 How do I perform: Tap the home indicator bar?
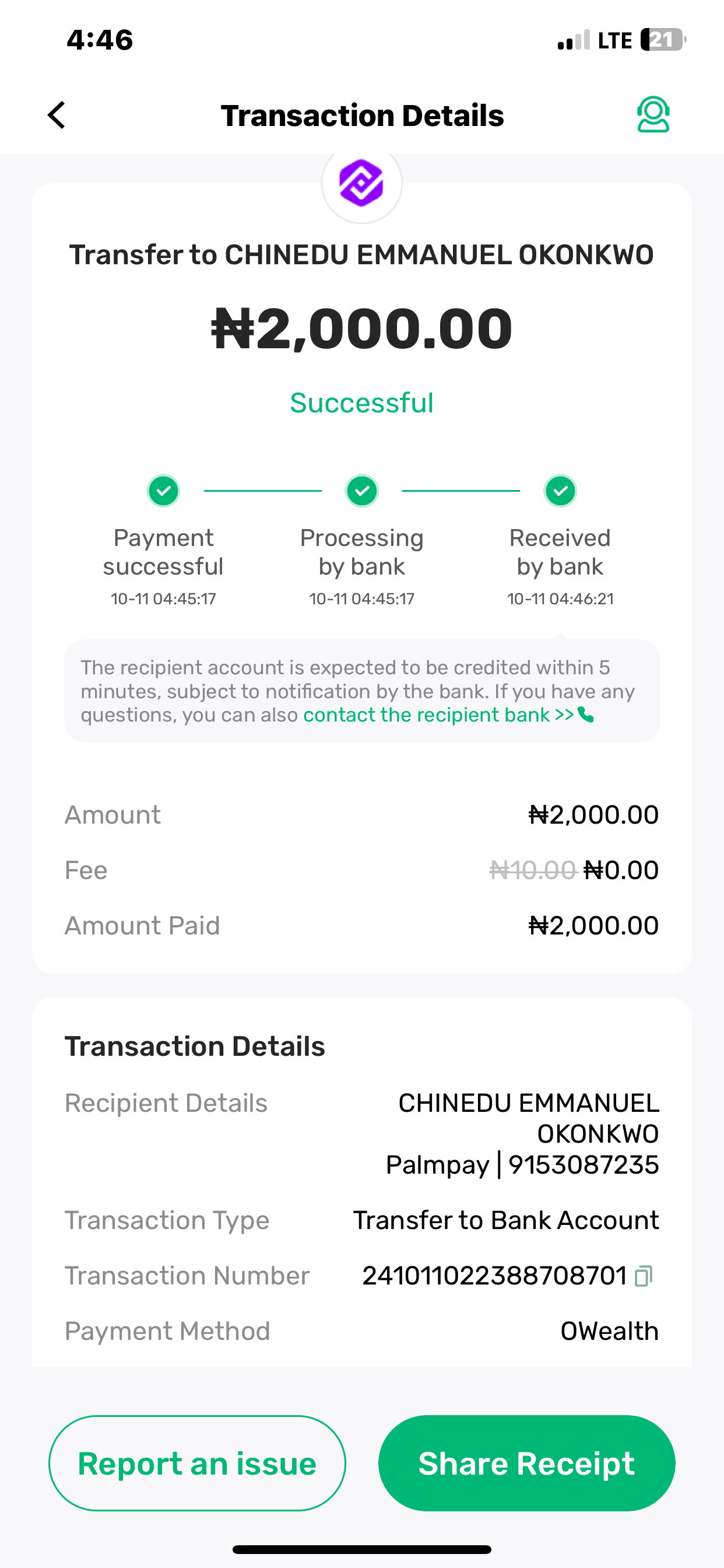(362, 1549)
